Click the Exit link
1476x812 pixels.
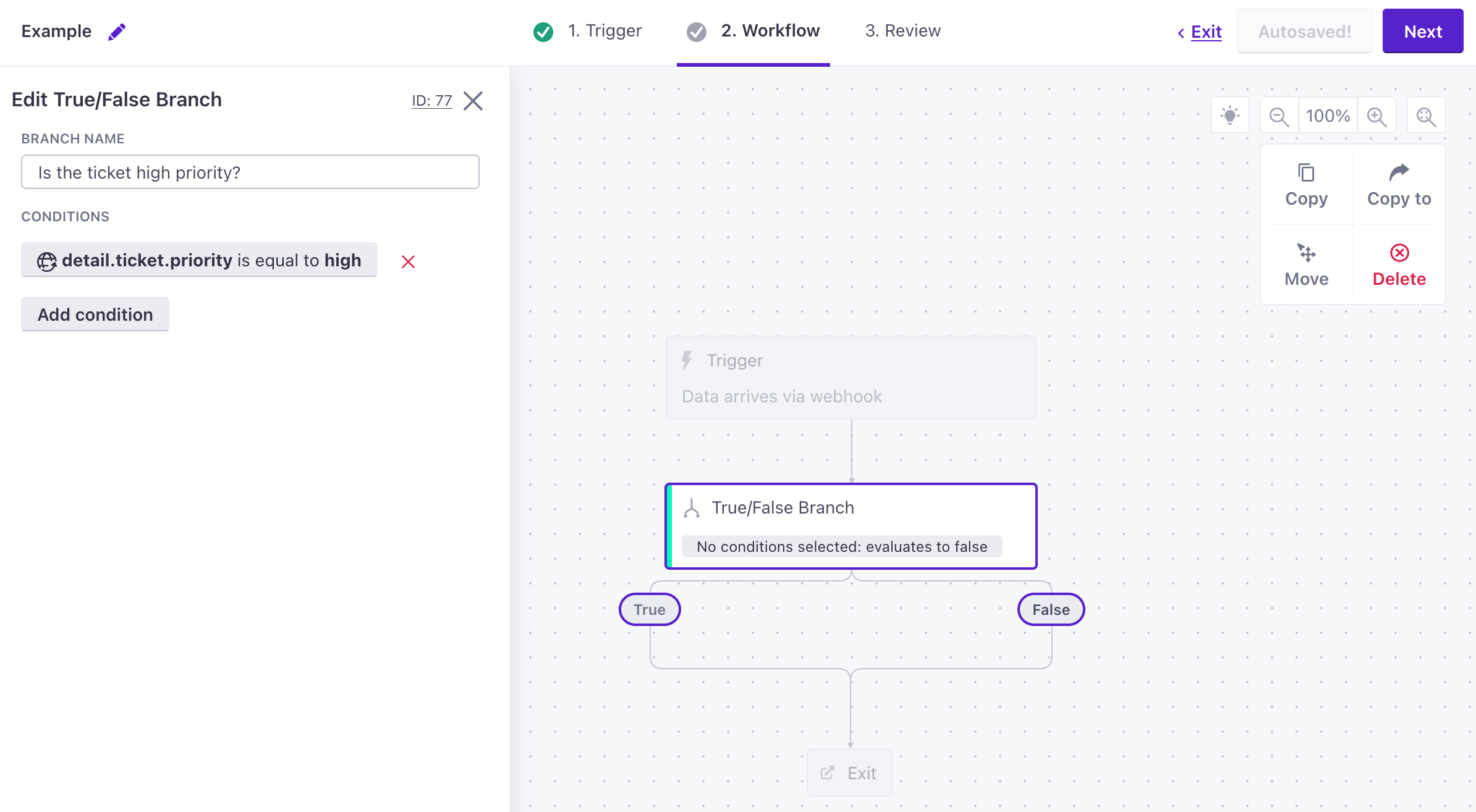click(1206, 30)
